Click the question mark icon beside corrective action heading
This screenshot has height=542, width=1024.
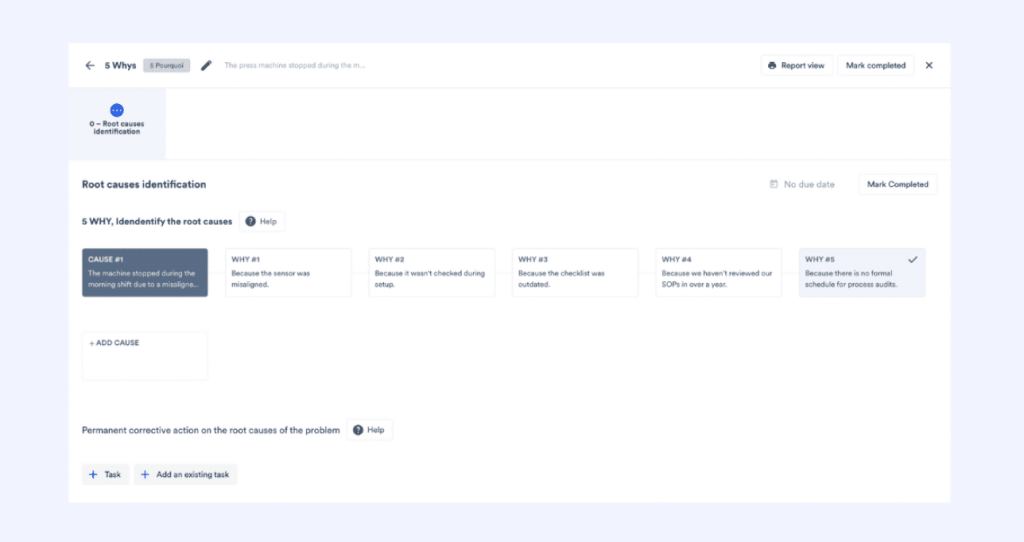[358, 430]
